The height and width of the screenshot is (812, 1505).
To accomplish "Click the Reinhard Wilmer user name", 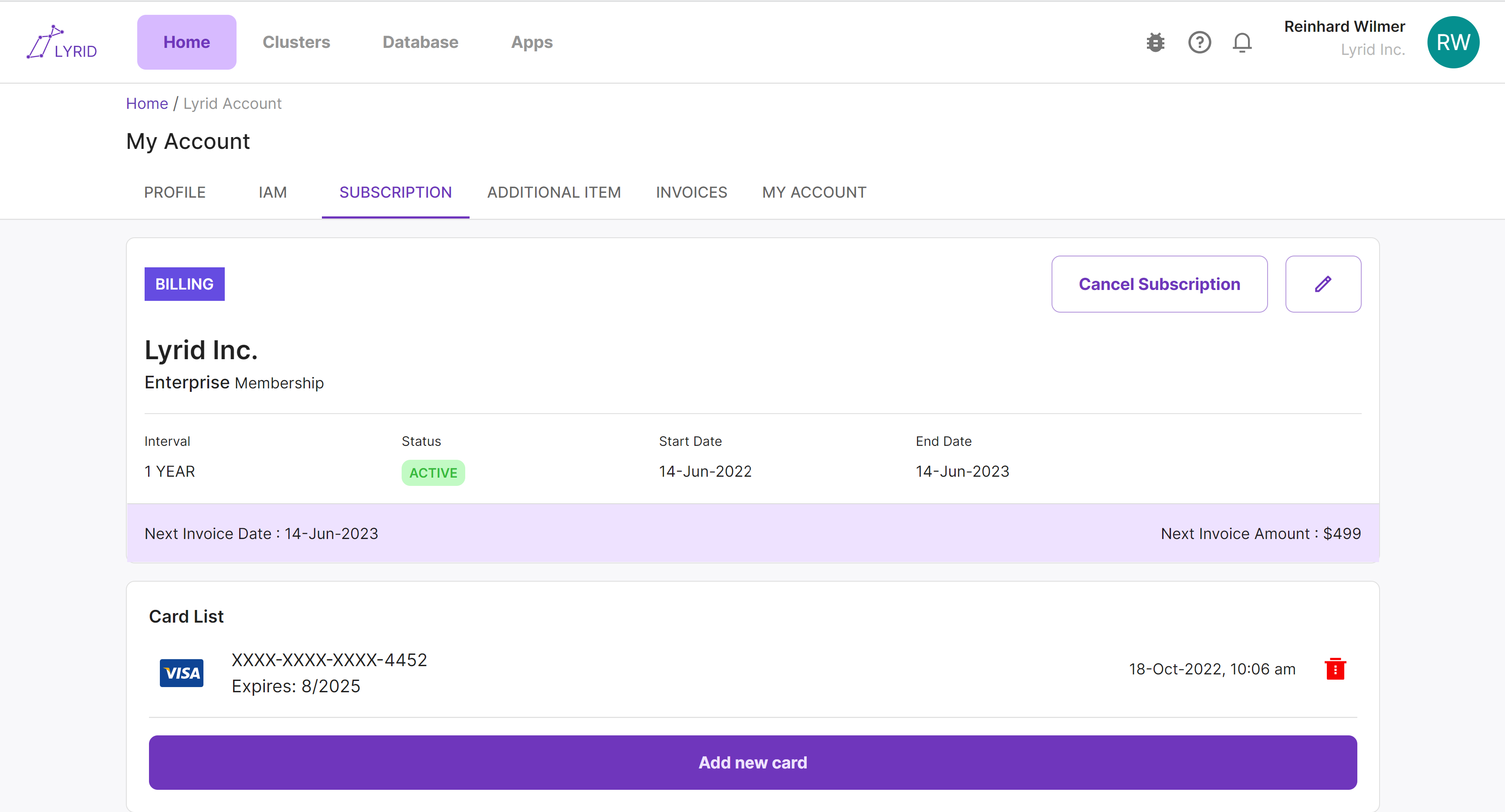I will [1344, 27].
